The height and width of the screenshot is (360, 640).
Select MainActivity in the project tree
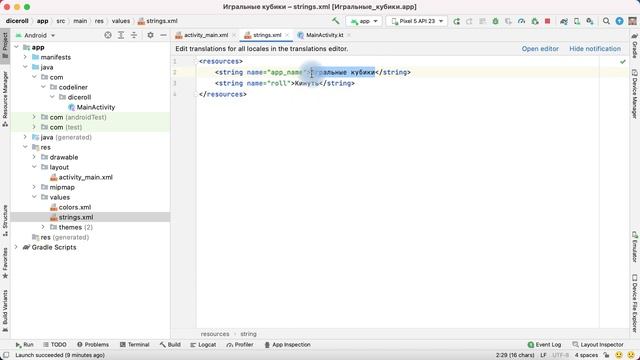point(96,107)
